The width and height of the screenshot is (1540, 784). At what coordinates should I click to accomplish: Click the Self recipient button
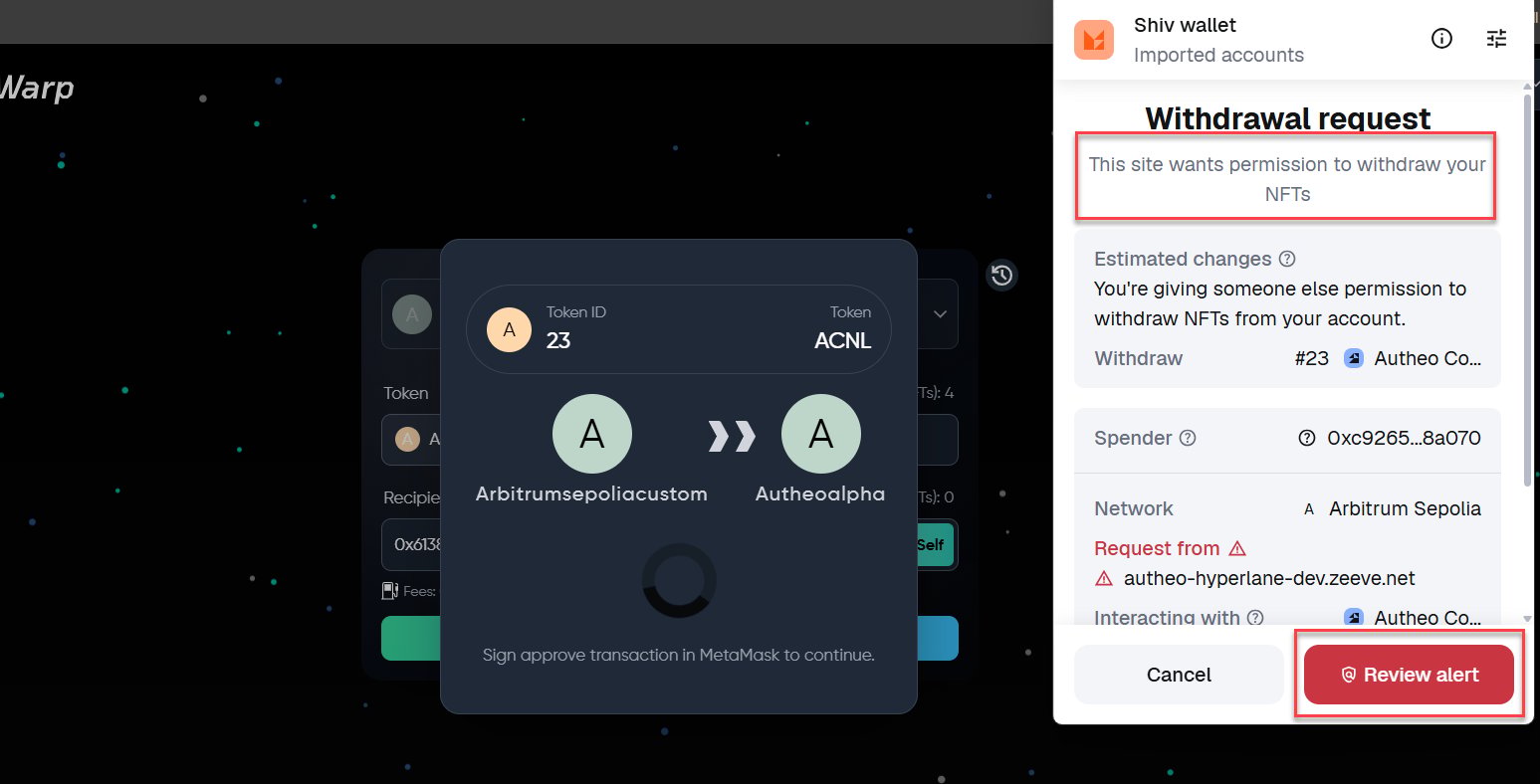pos(930,544)
